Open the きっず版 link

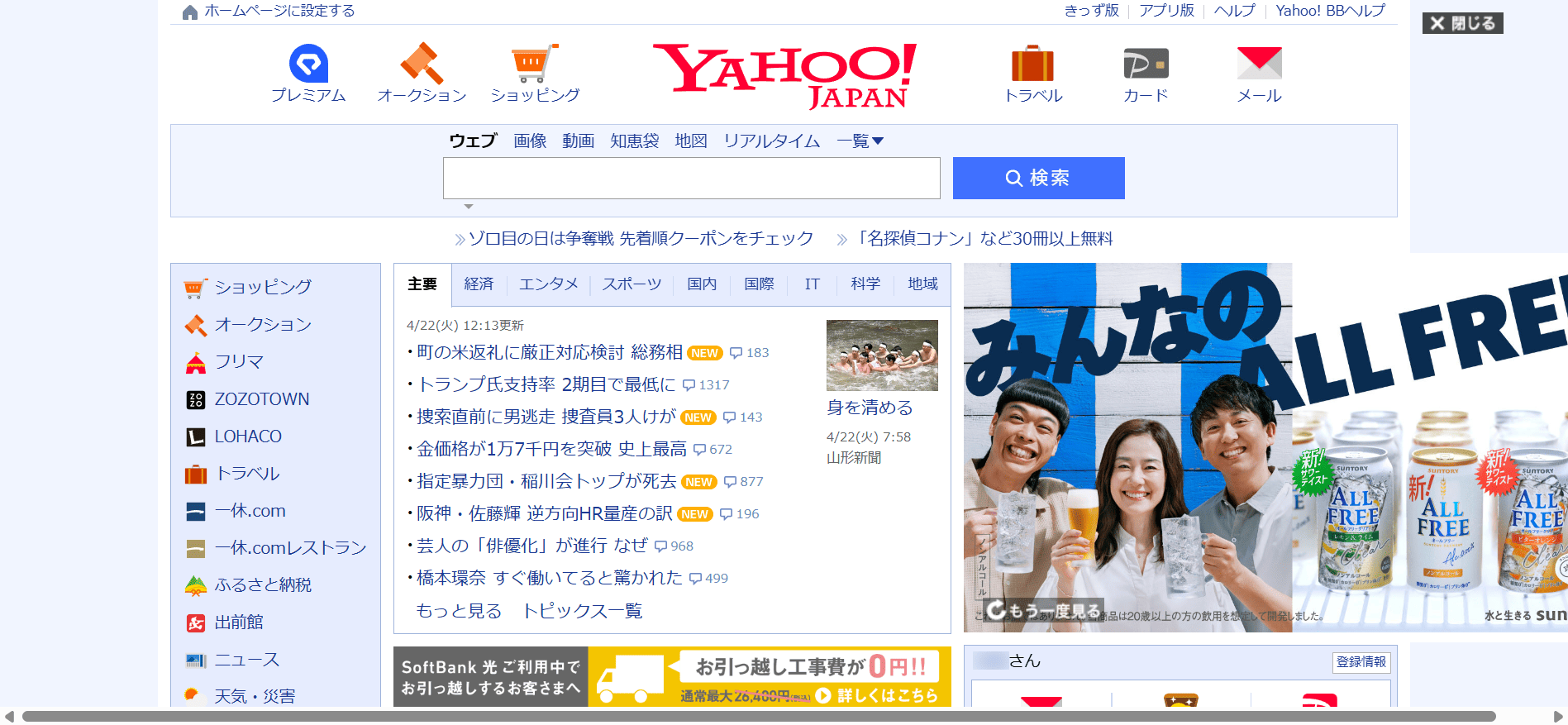click(x=1091, y=11)
